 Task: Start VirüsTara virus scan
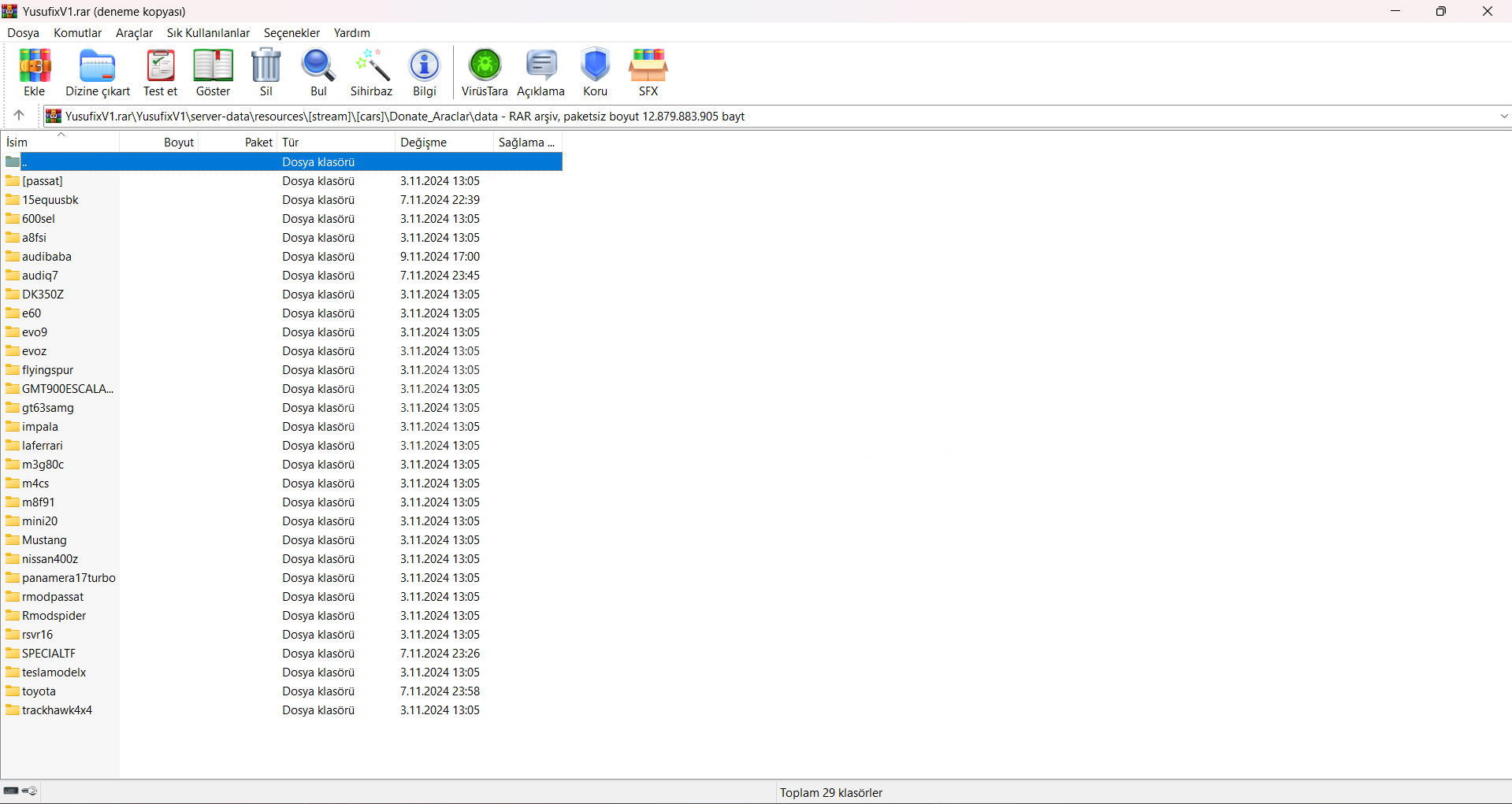click(485, 72)
